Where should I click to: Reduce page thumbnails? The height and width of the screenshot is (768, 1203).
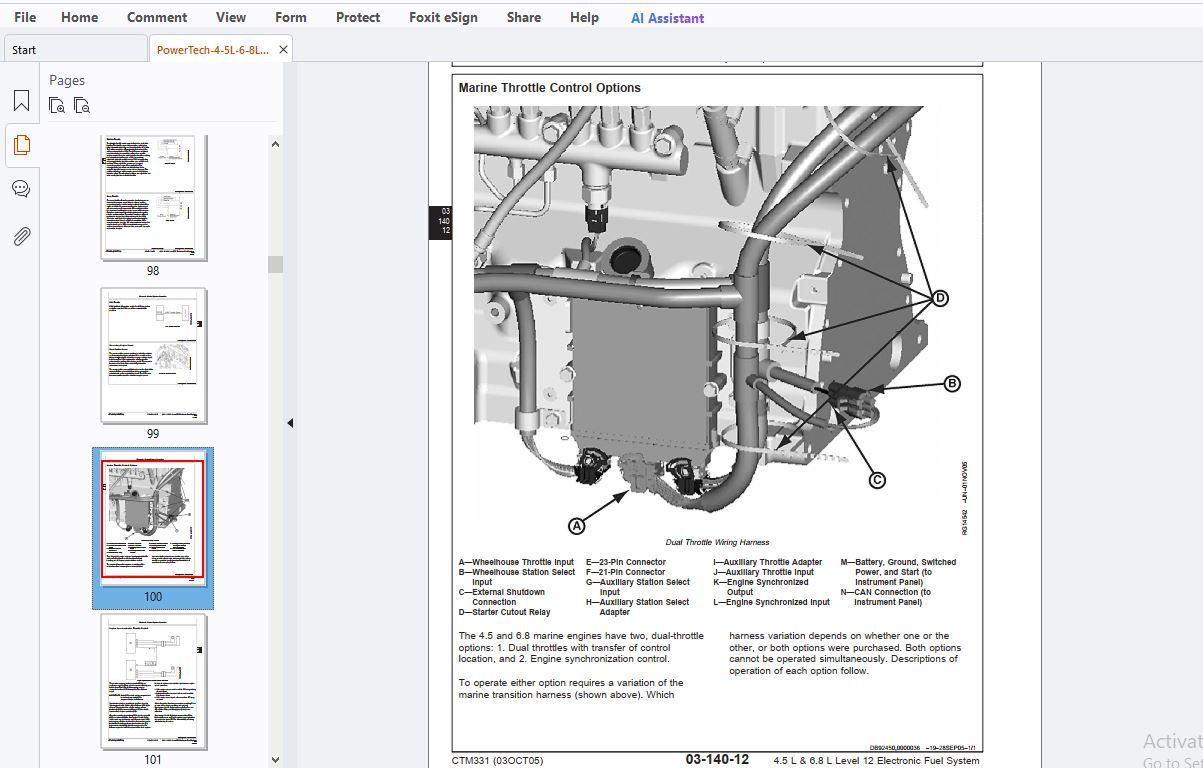[83, 105]
